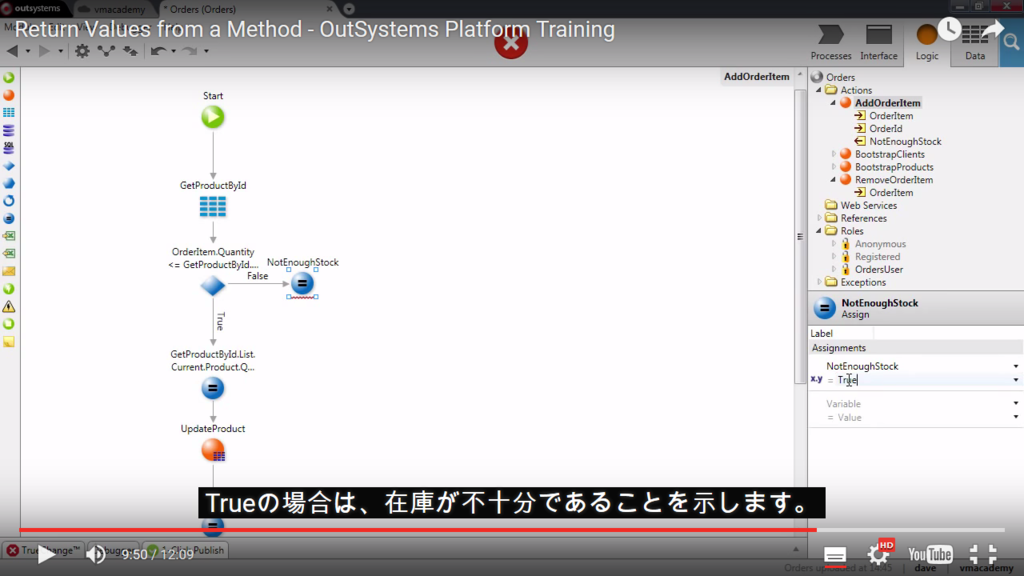Pick the Run Action tool from toolbox
1024x576 pixels.
[9, 95]
